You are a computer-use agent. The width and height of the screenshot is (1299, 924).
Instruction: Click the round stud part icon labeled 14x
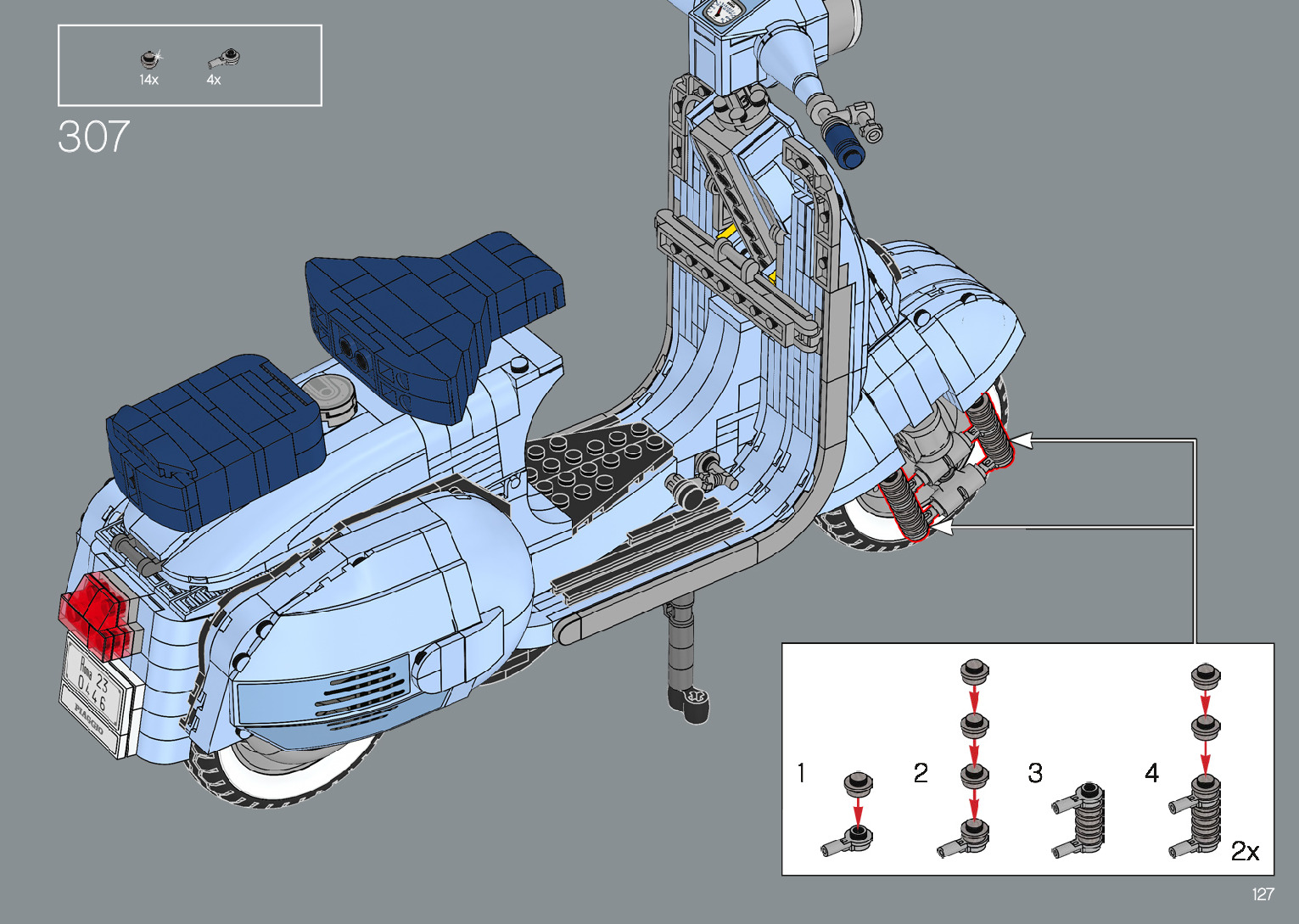point(150,58)
